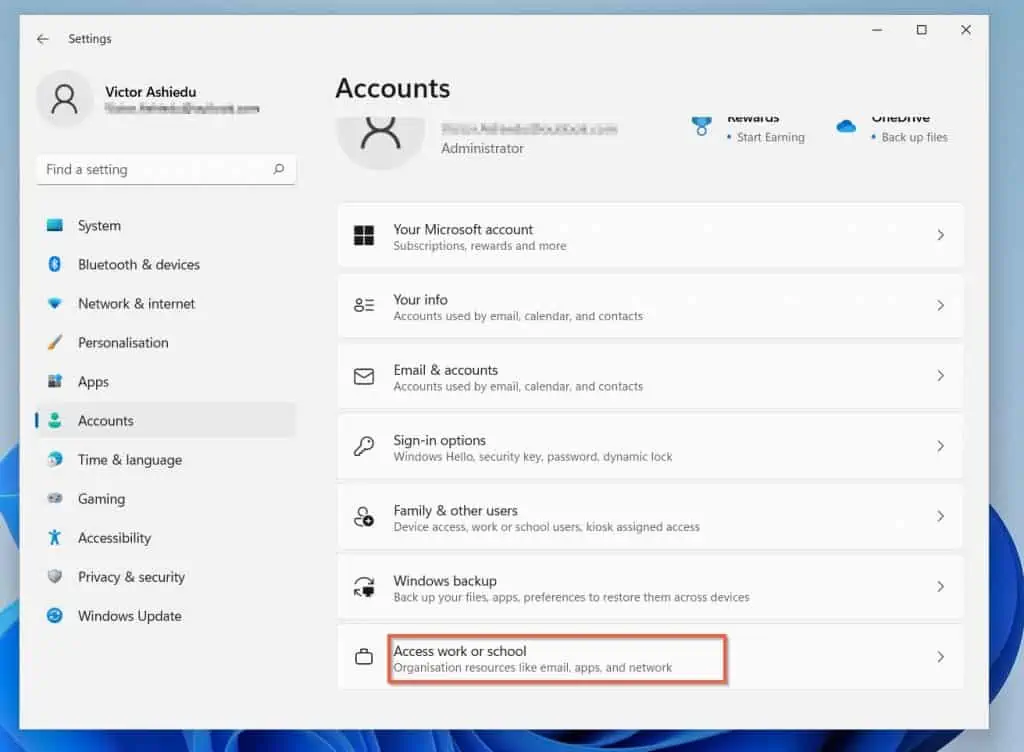Select the Windows Update icon
This screenshot has height=752, width=1024.
[57, 616]
